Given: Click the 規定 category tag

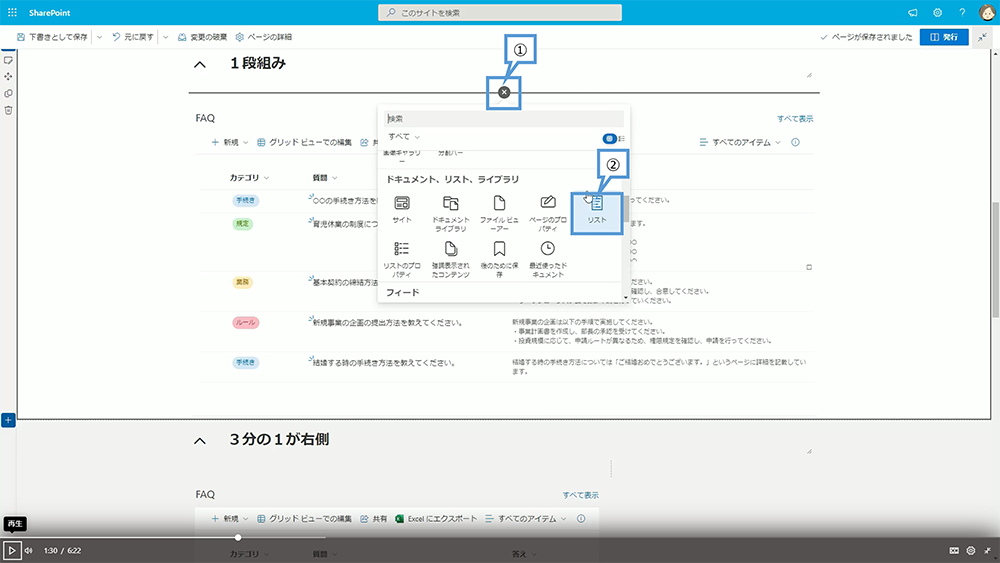Looking at the screenshot, I should [x=242, y=224].
